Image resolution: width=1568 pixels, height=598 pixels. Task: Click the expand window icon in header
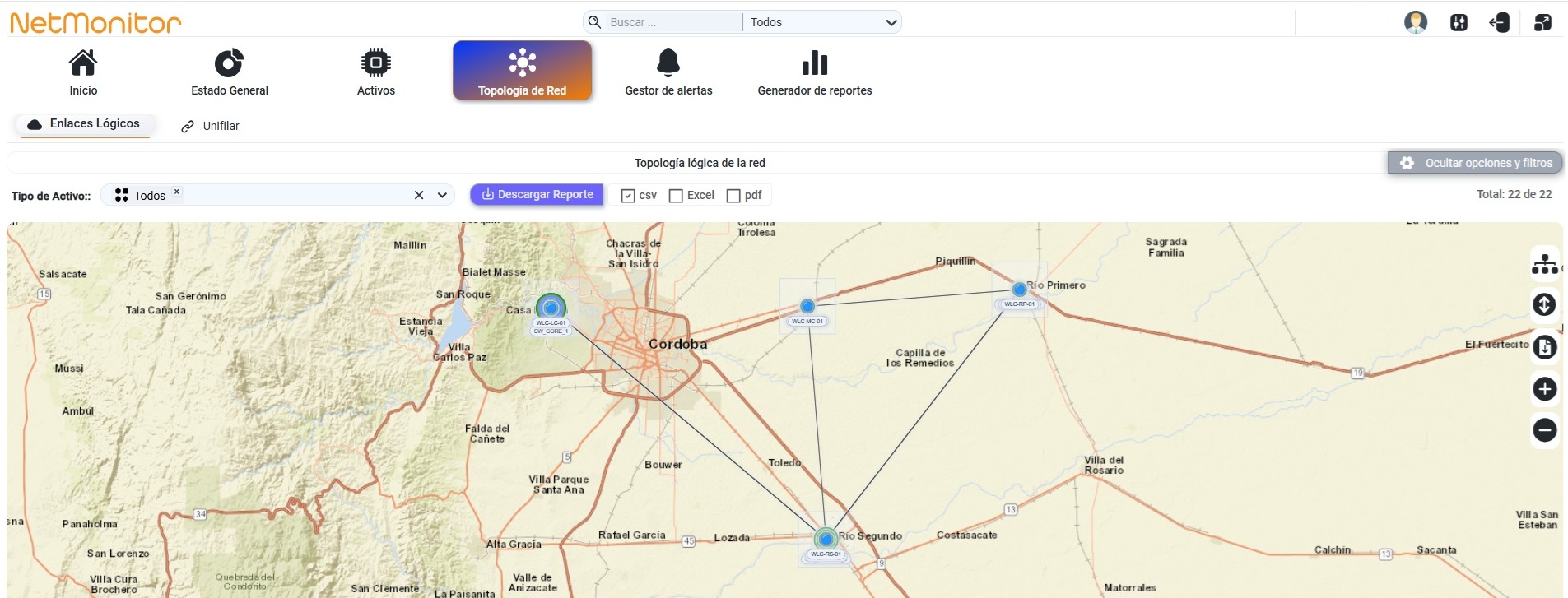tap(1542, 22)
